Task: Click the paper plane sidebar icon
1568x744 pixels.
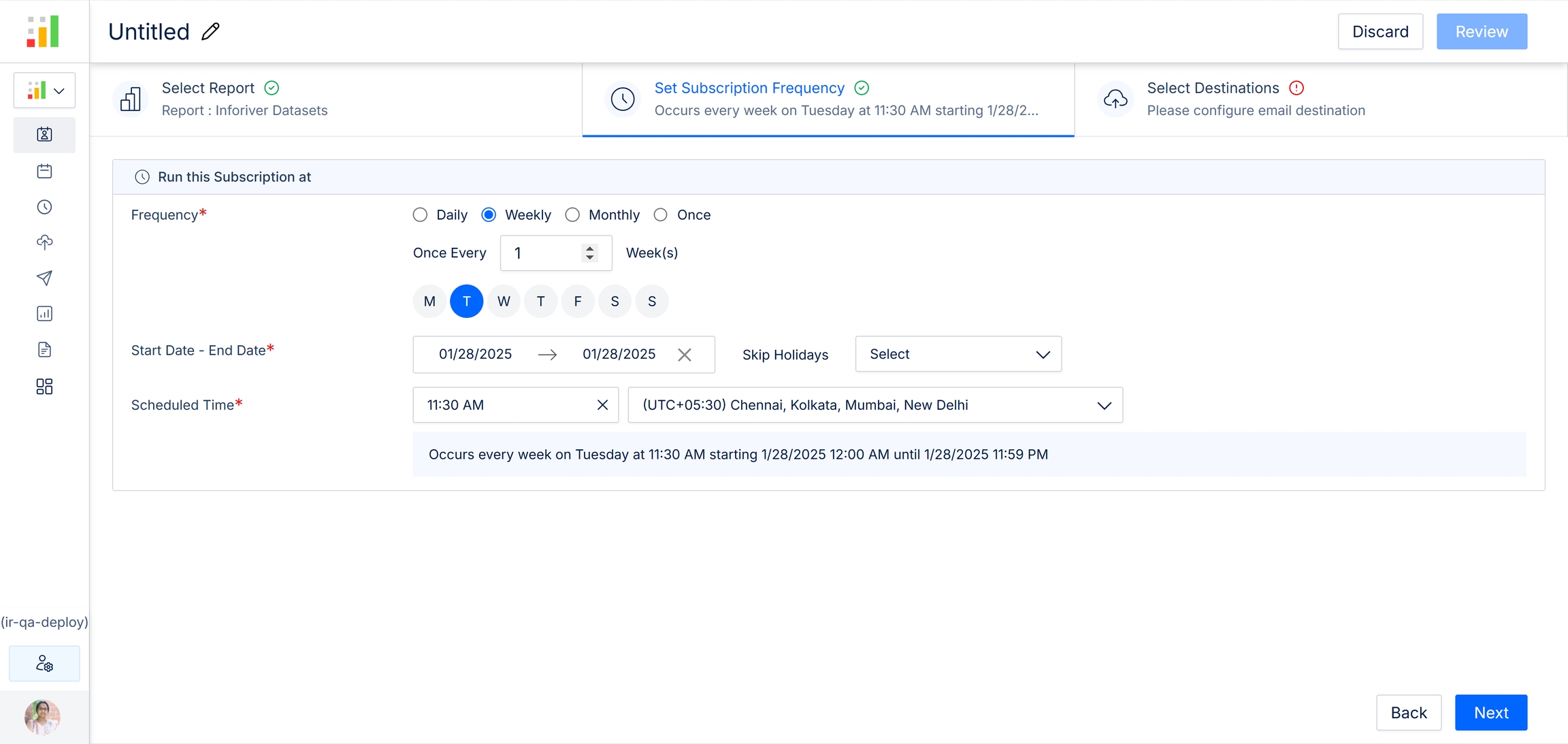Action: 44,278
